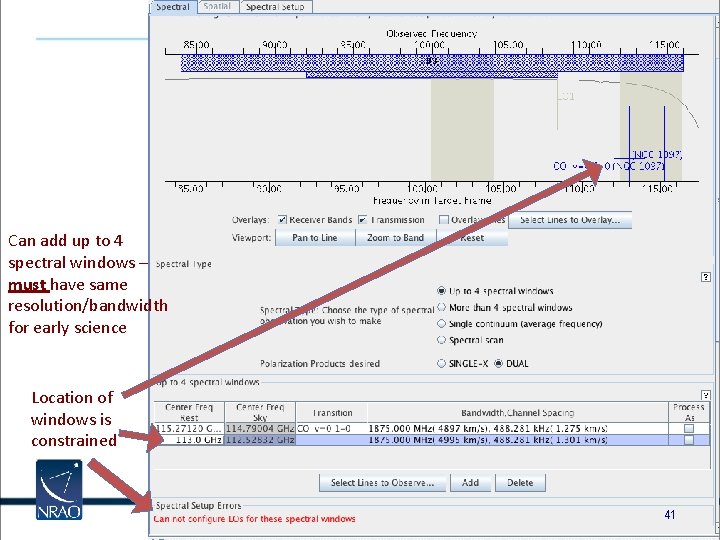Click the Zoom to Band button

(395, 238)
